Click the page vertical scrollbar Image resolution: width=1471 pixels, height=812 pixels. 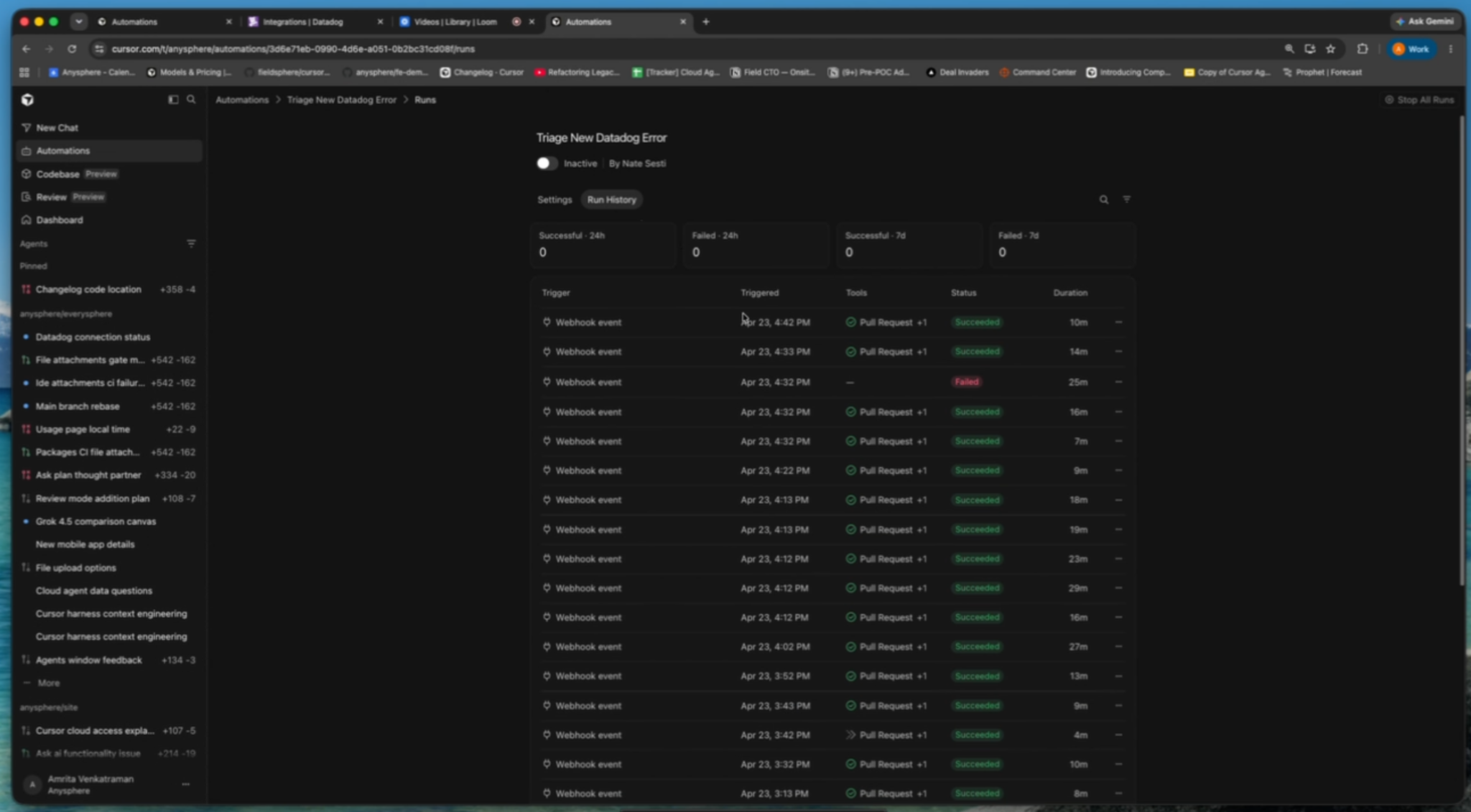click(x=1460, y=350)
